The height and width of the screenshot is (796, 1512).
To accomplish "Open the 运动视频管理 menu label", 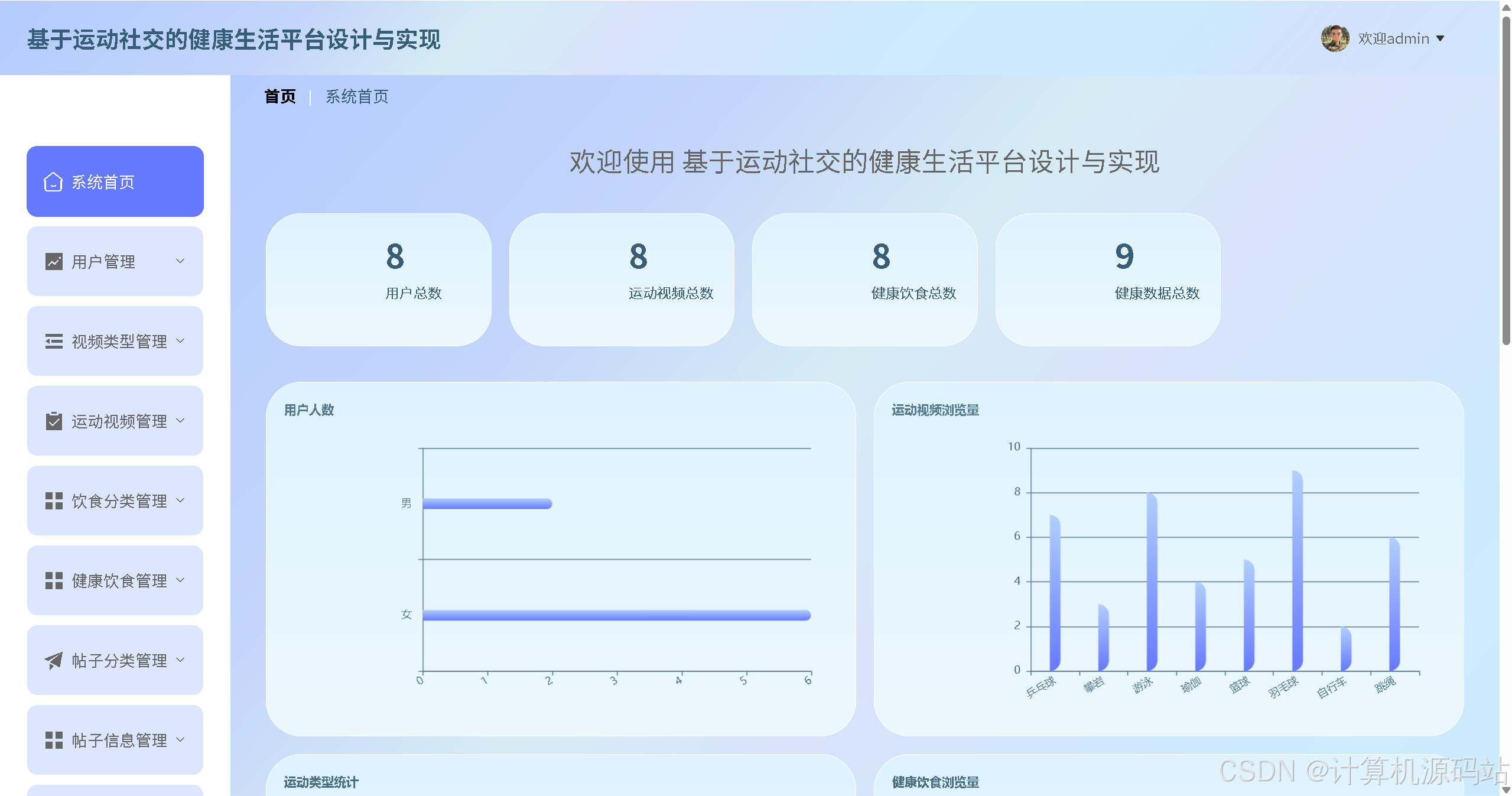I will coord(119,421).
